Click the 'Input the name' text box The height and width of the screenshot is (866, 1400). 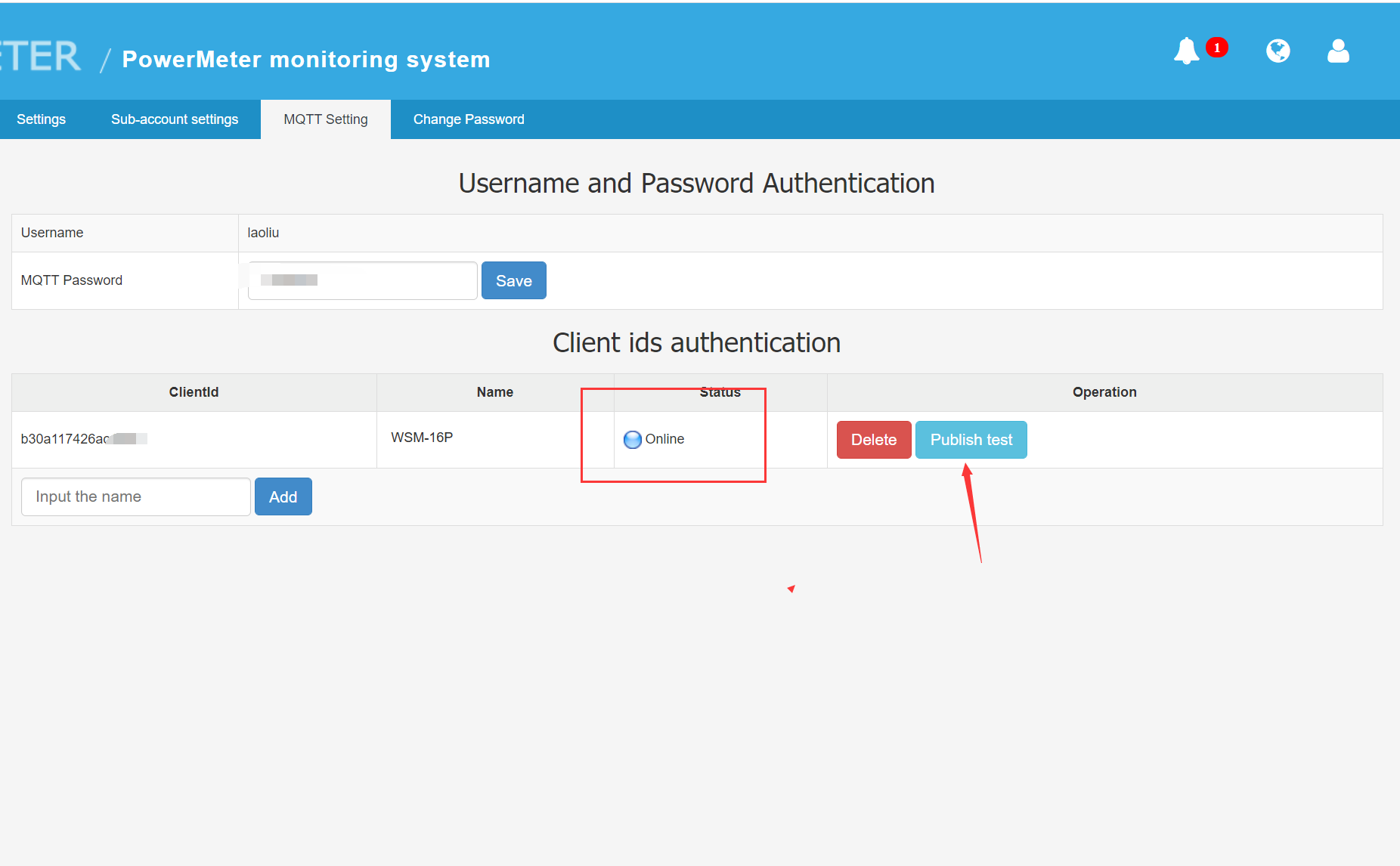coord(136,497)
